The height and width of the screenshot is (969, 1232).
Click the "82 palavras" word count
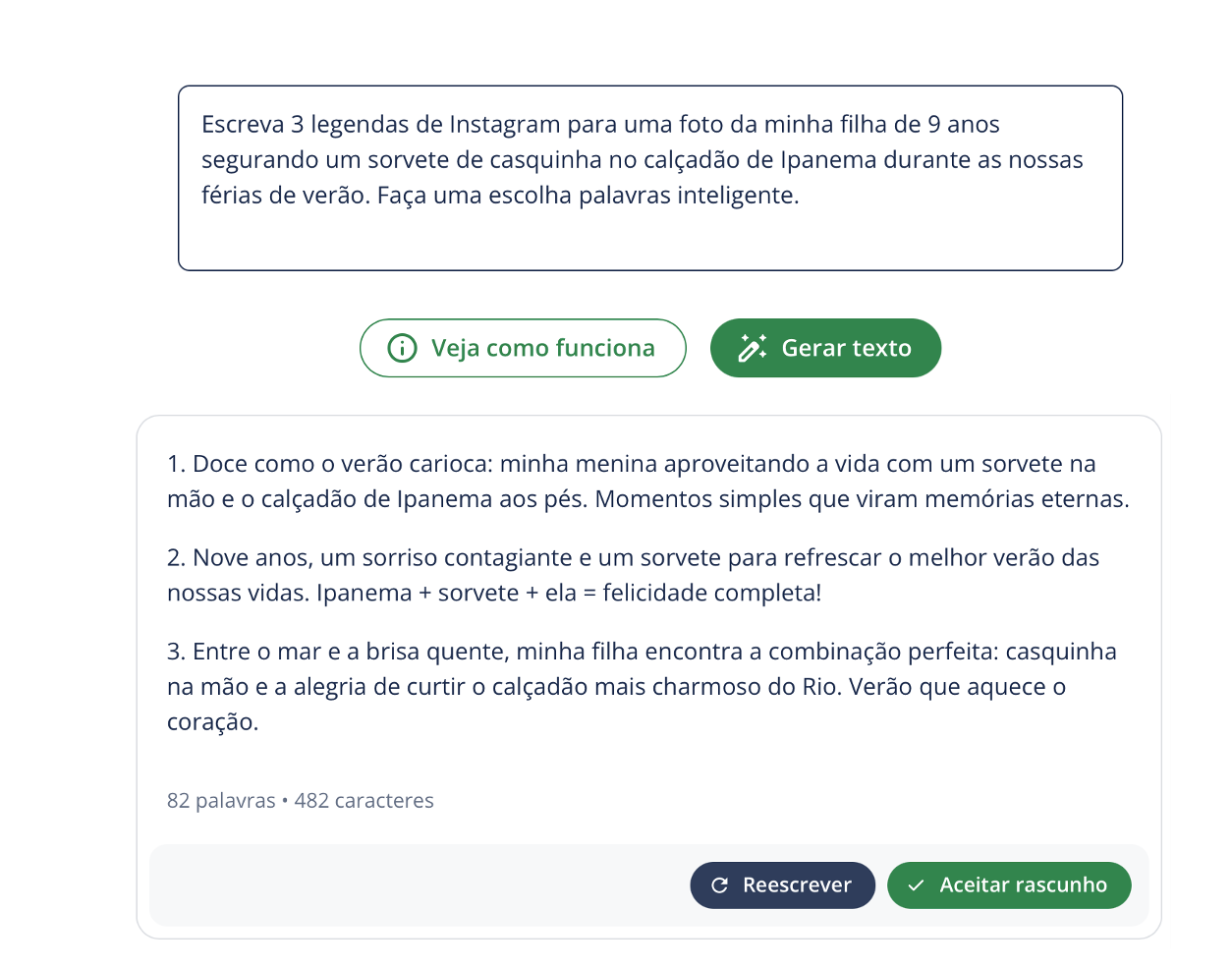click(x=221, y=801)
